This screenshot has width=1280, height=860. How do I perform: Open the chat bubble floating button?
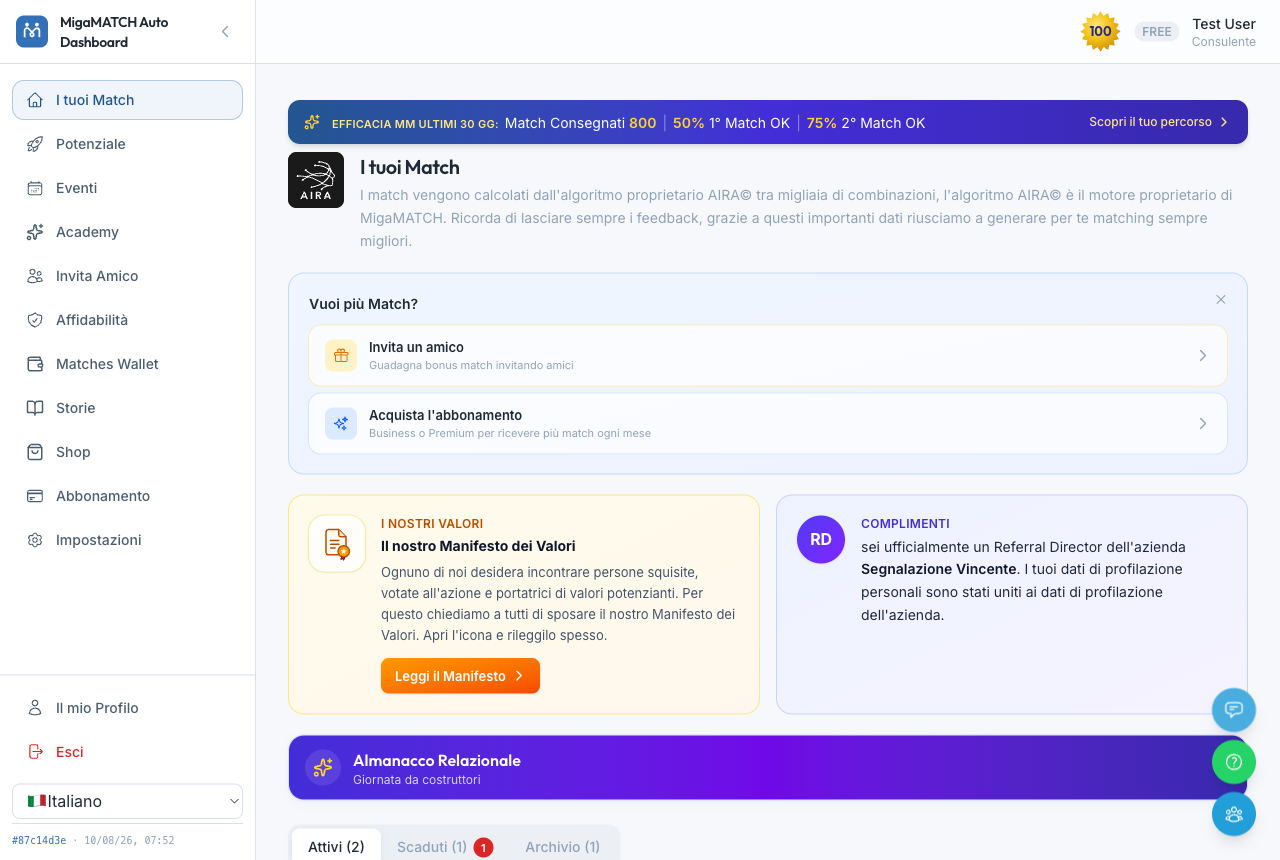click(1234, 710)
